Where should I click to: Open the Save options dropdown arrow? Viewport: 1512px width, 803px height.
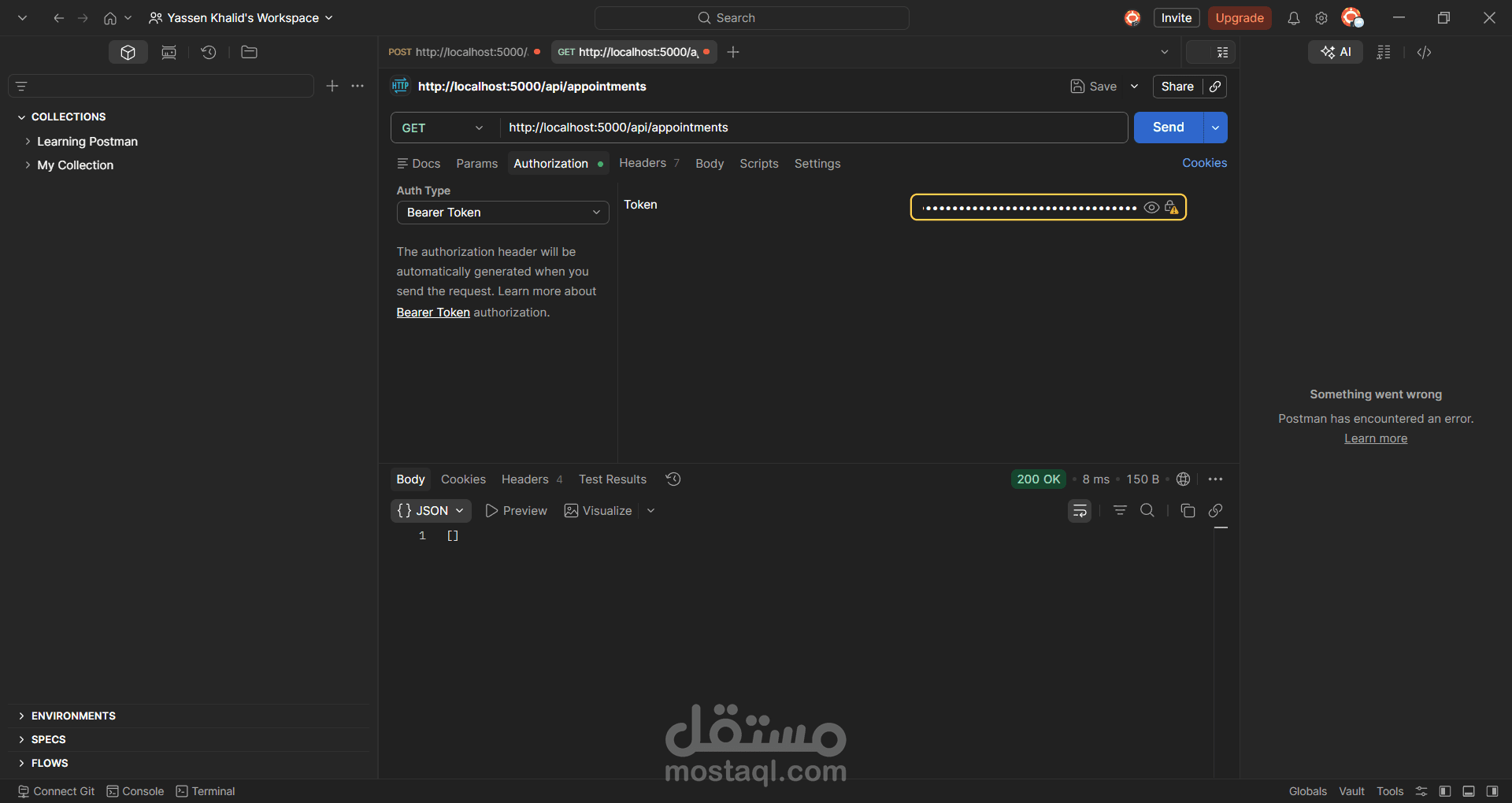pyautogui.click(x=1134, y=87)
